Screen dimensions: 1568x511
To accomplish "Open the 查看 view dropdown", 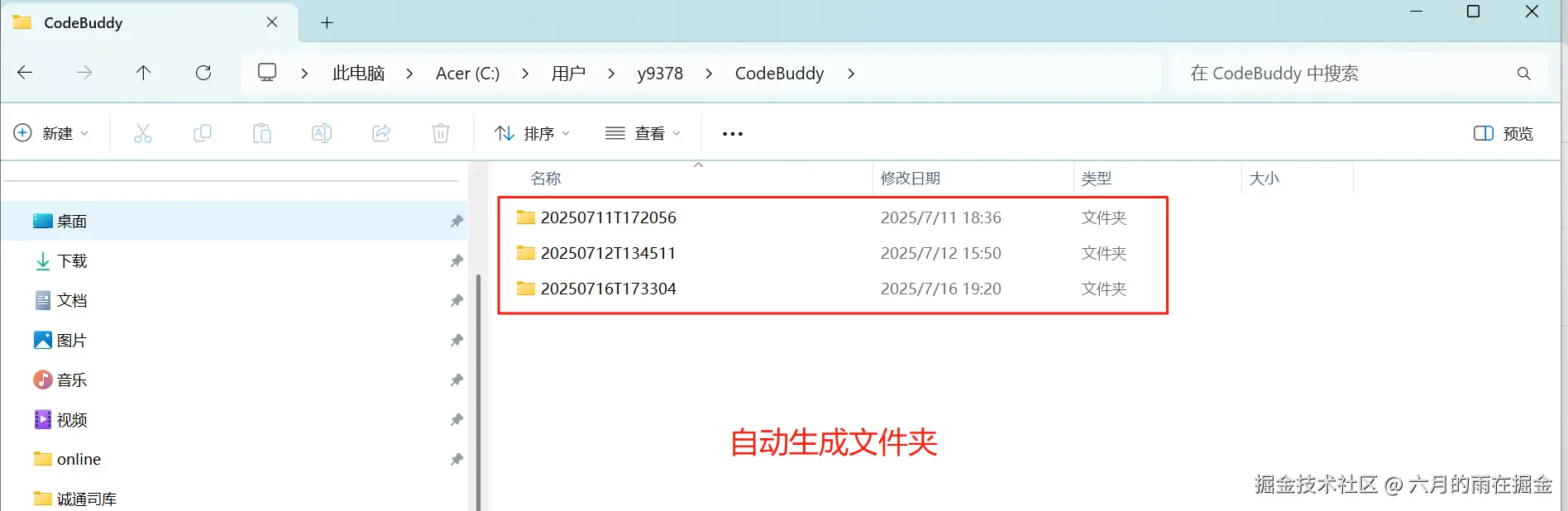I will [643, 133].
